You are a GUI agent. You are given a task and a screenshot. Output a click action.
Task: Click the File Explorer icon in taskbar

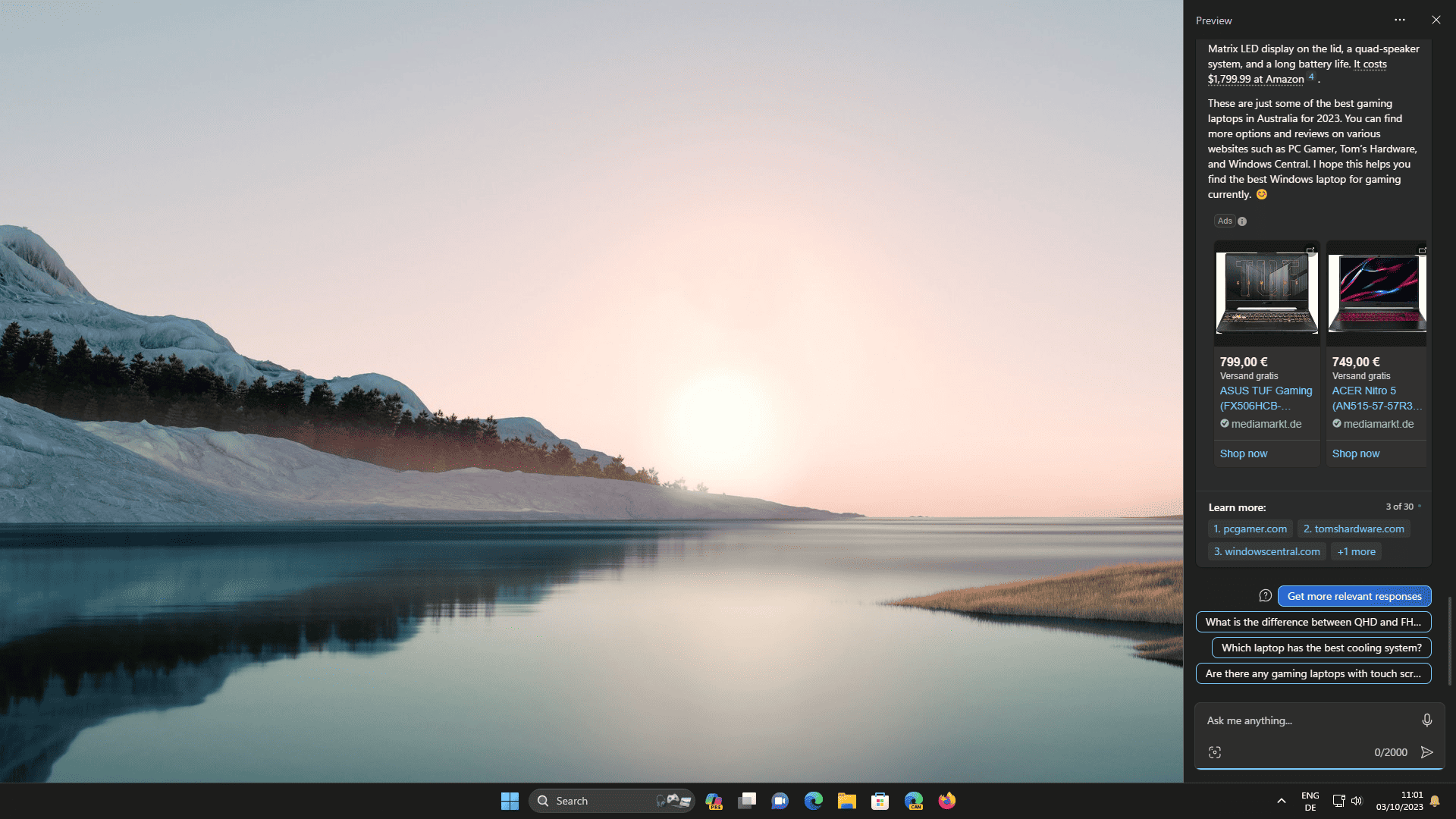(846, 800)
